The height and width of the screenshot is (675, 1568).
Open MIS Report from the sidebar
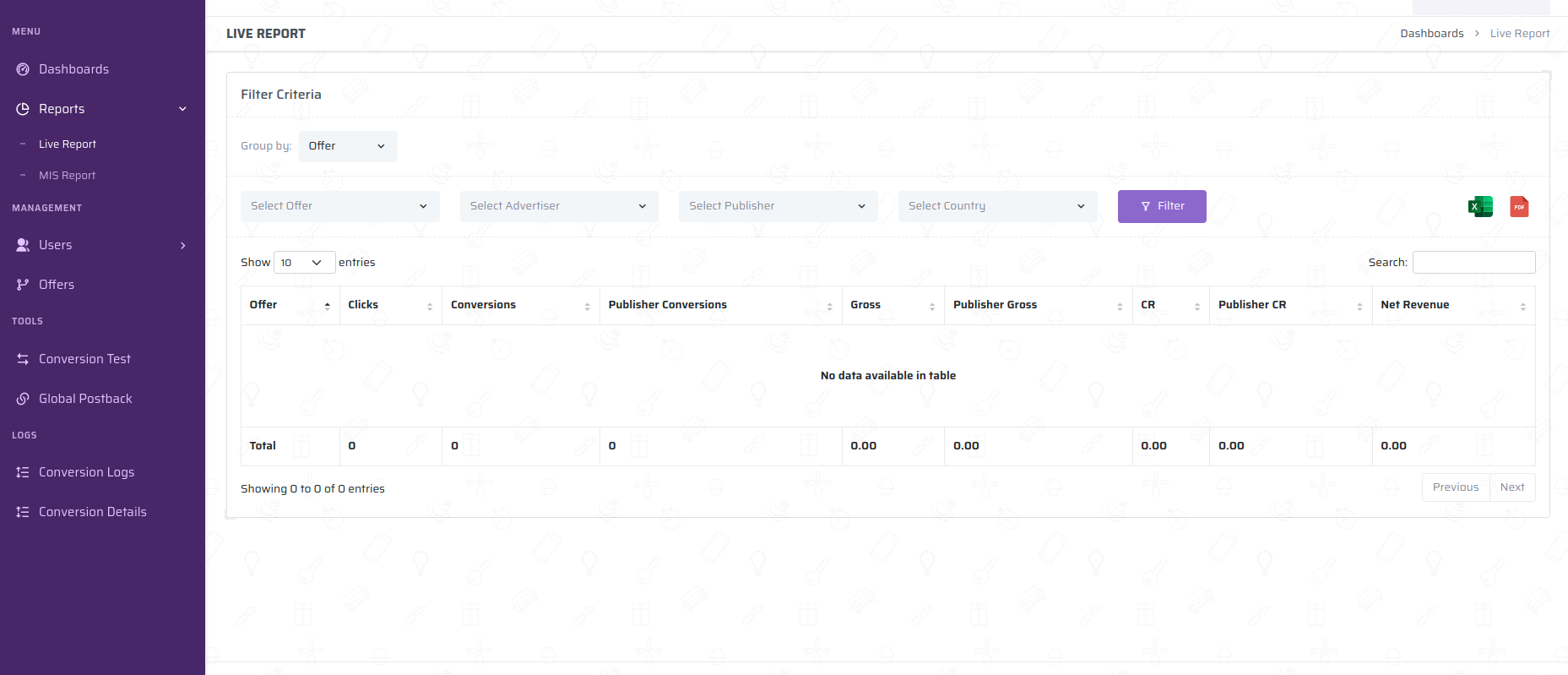click(x=68, y=176)
